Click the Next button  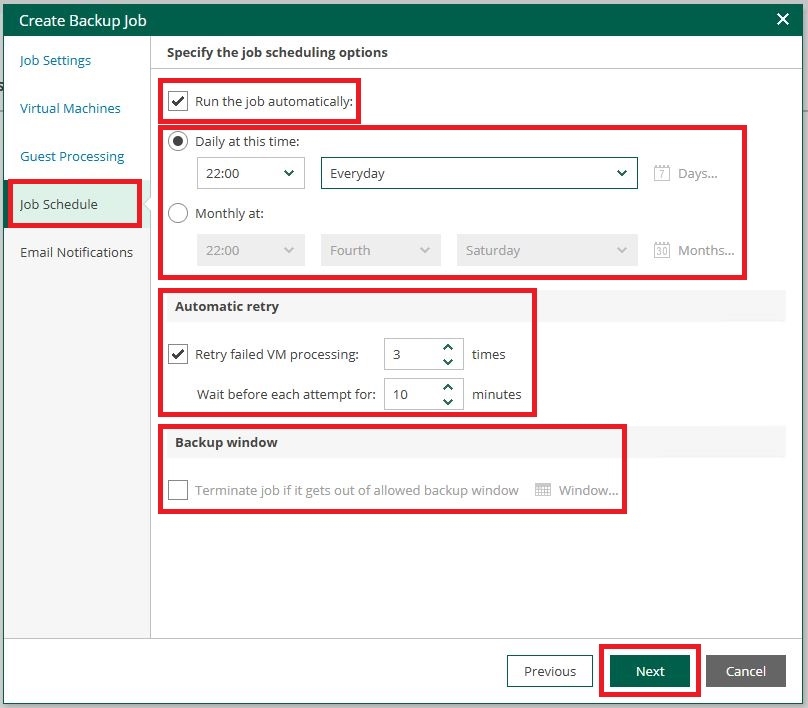click(650, 670)
